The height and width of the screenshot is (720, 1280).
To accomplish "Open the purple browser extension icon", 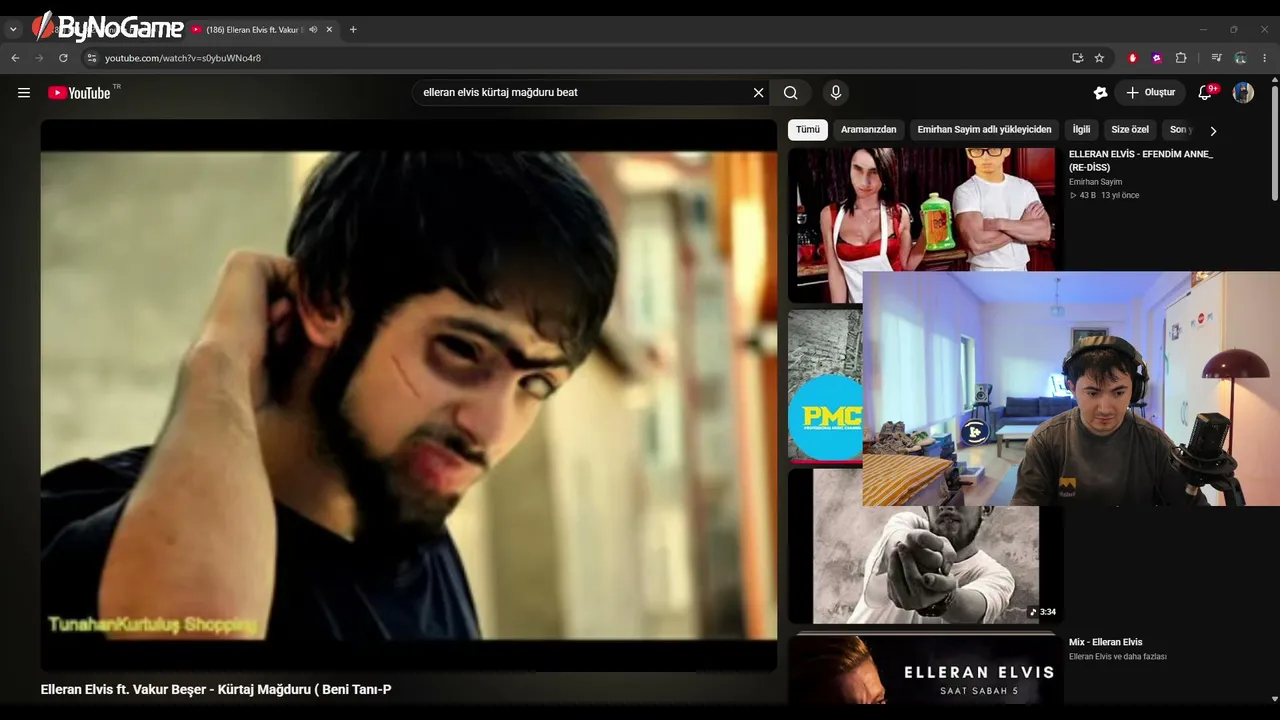I will point(1156,58).
